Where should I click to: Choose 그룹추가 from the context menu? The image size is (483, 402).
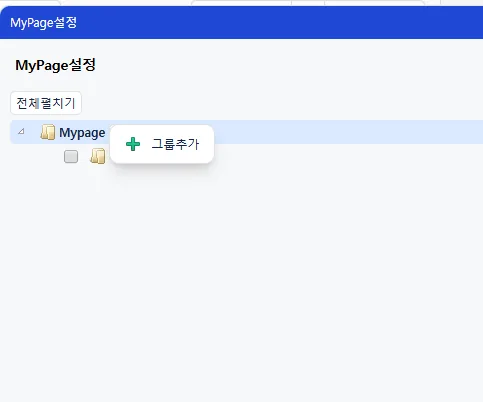pos(162,144)
